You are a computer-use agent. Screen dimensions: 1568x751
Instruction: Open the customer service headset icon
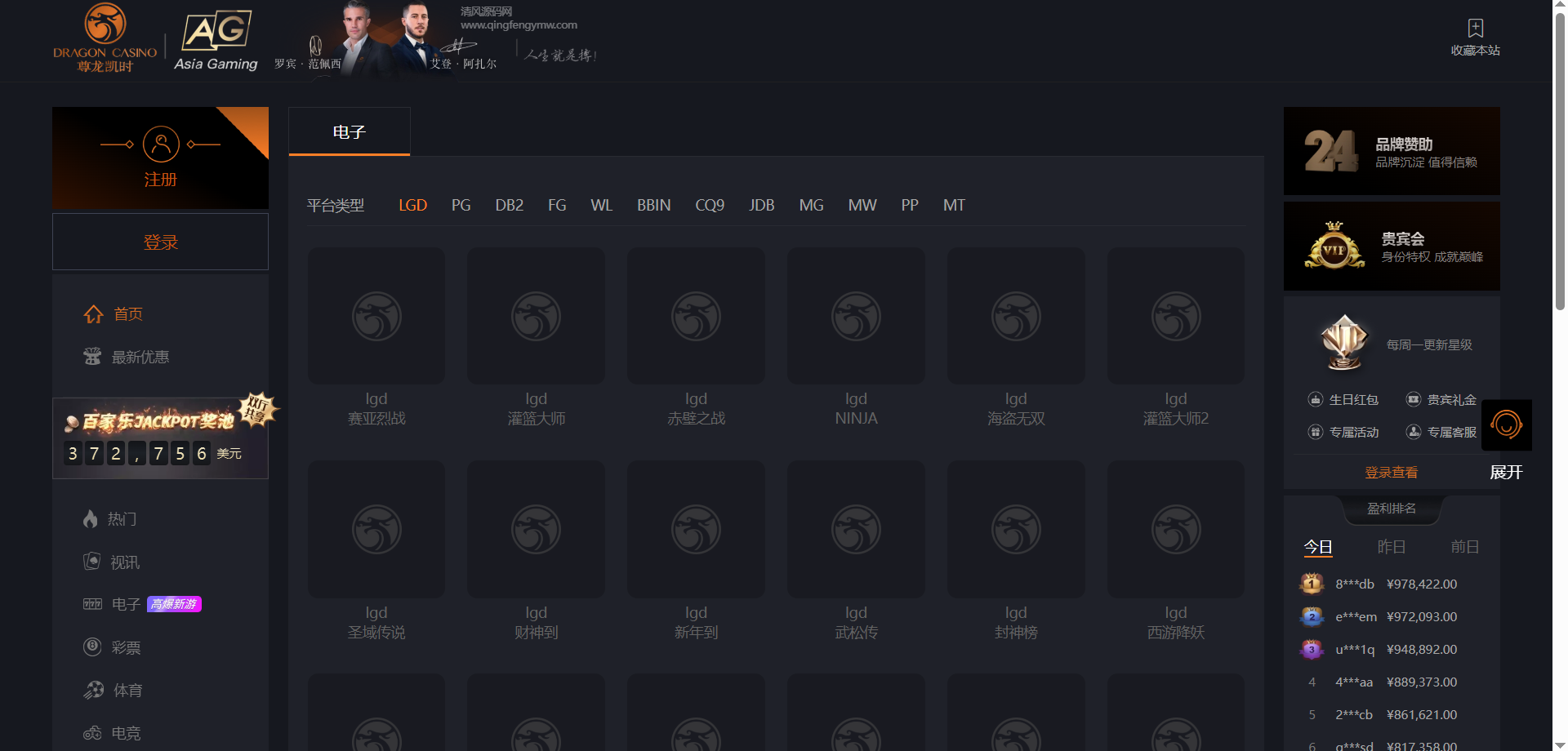pyautogui.click(x=1506, y=424)
